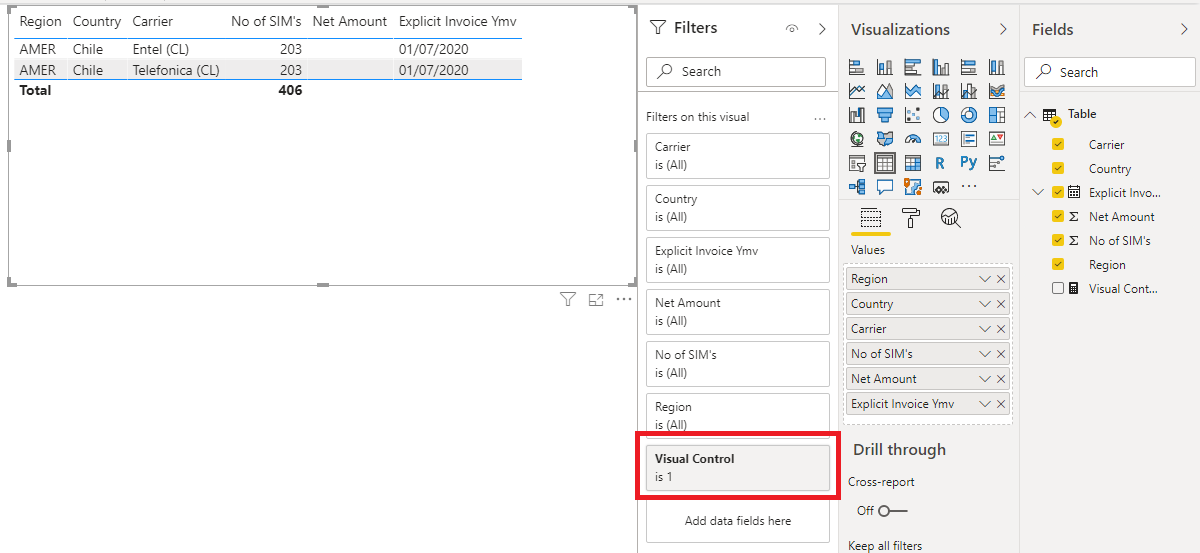The height and width of the screenshot is (553, 1200).
Task: Select the globe map visualization
Action: [857, 139]
